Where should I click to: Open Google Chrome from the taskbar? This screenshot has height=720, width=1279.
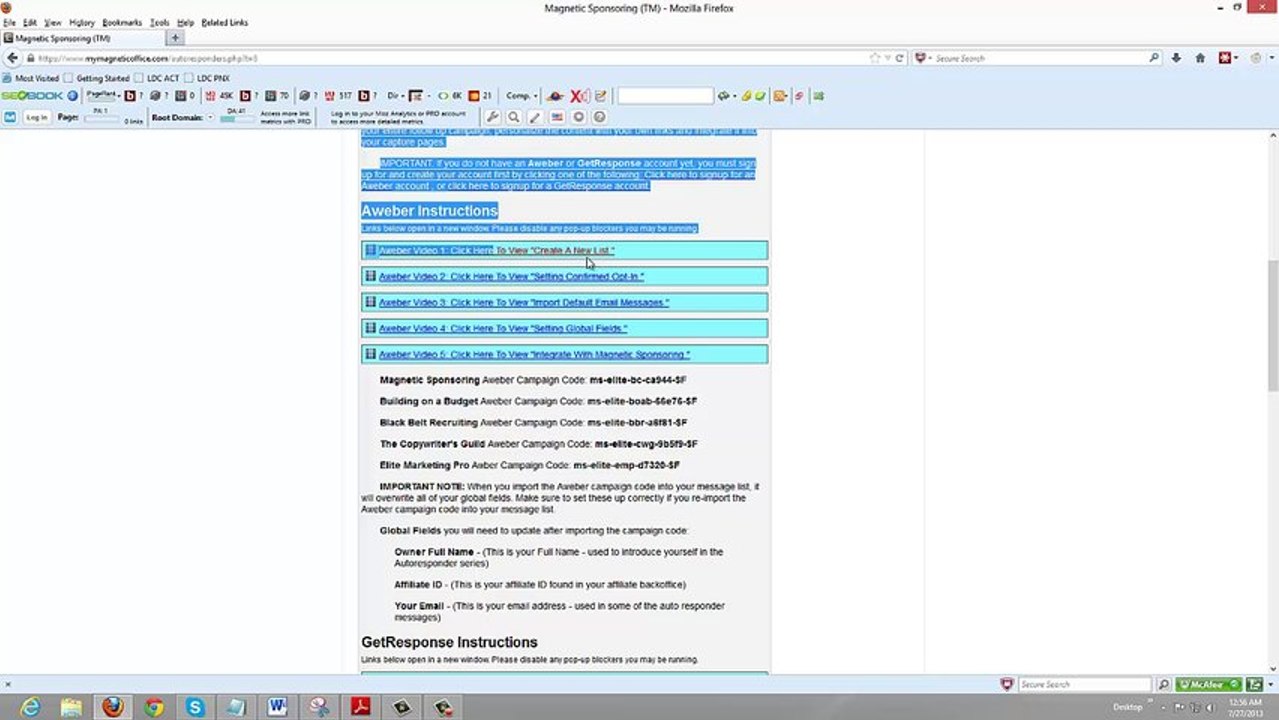coord(153,707)
